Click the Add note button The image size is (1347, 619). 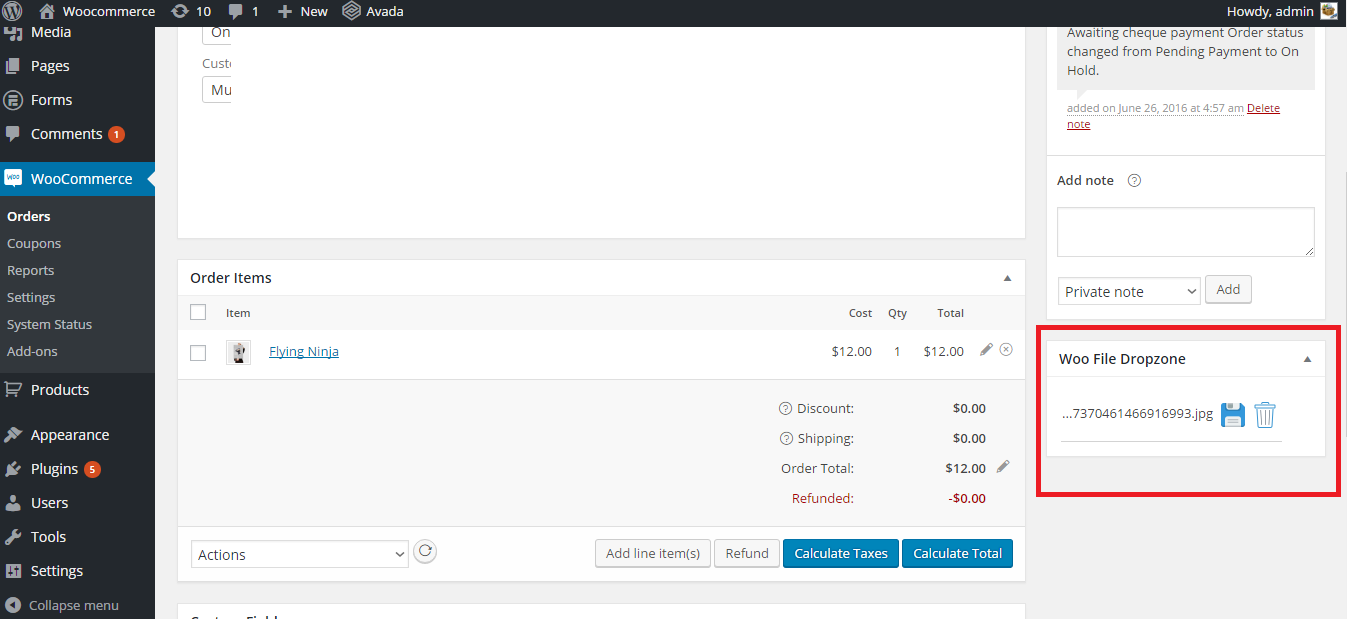1228,289
